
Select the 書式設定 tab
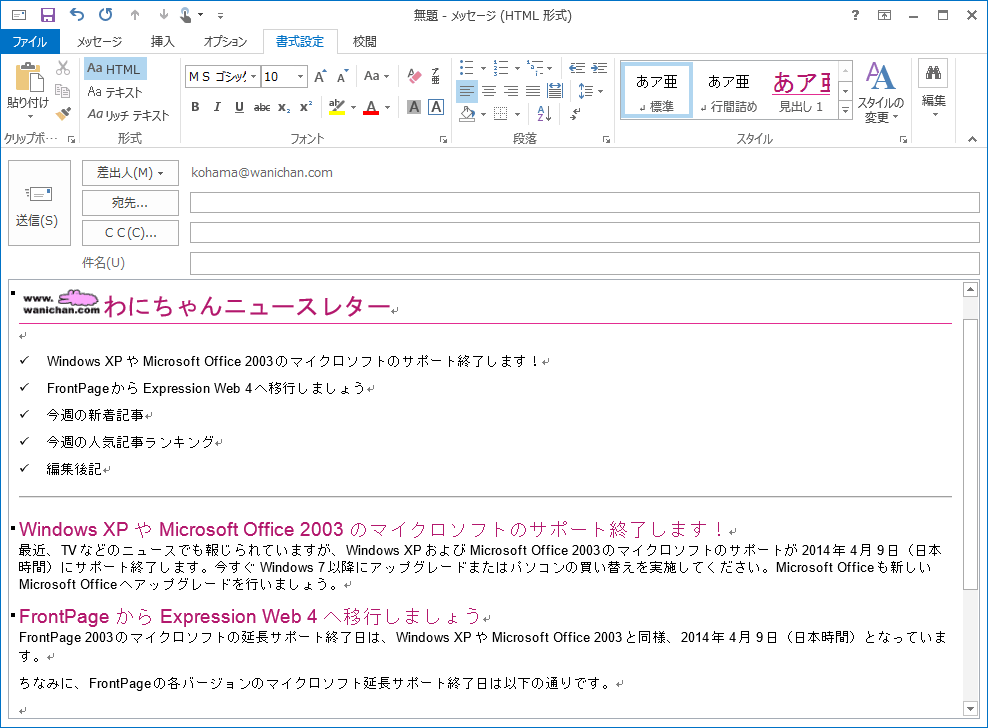[300, 42]
